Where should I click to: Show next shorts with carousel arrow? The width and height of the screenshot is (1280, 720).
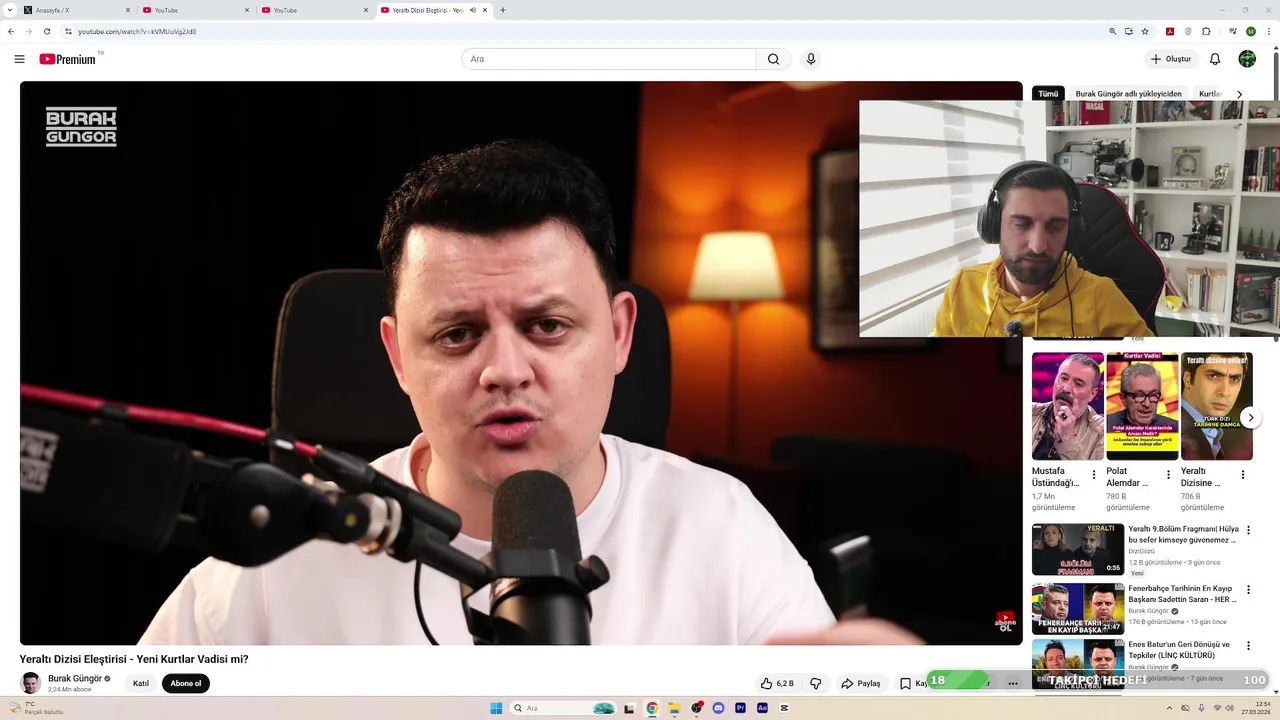pyautogui.click(x=1250, y=417)
